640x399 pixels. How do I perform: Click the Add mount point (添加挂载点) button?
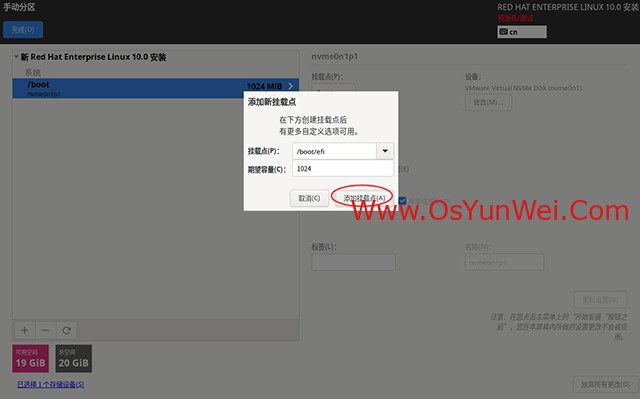(x=364, y=198)
